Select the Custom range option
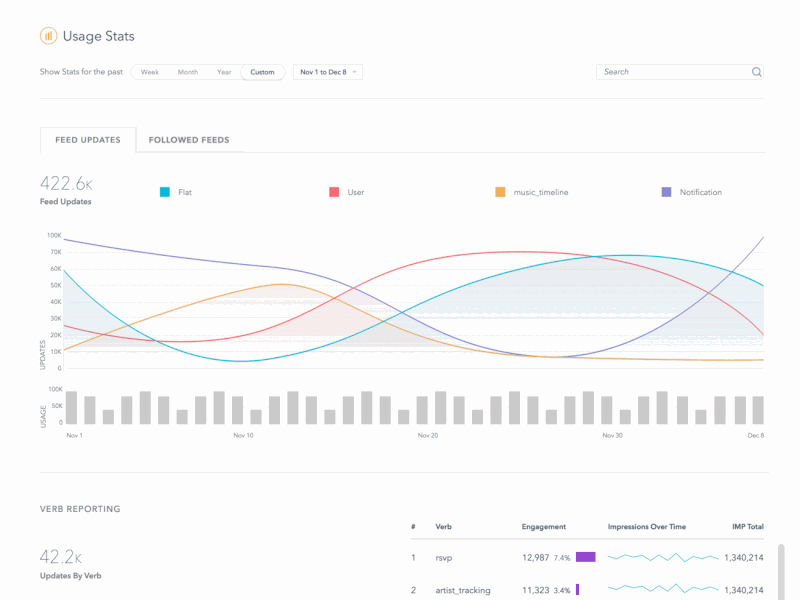The height and width of the screenshot is (600, 800). tap(262, 72)
